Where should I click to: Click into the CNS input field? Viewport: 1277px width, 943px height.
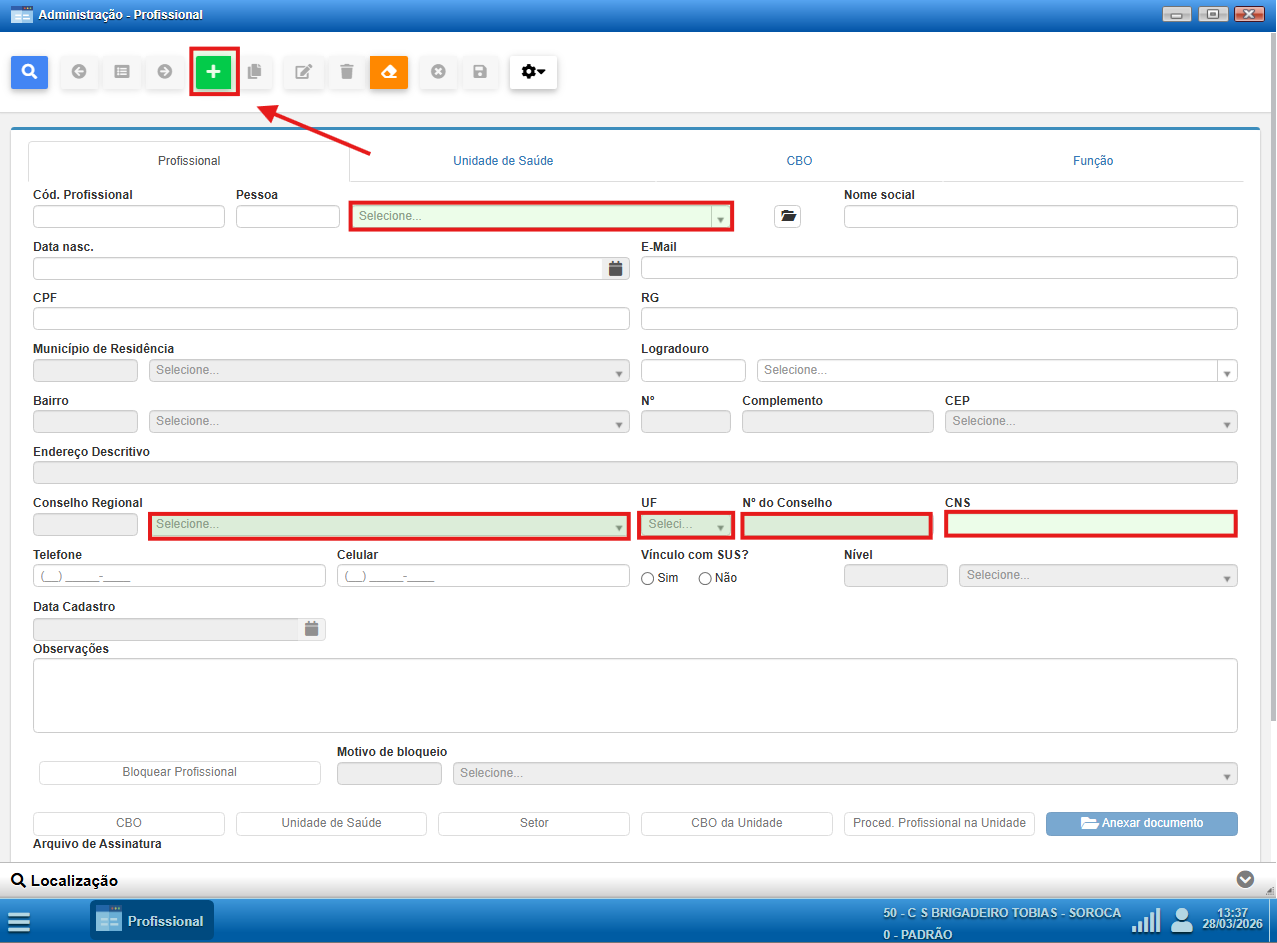click(x=1090, y=524)
